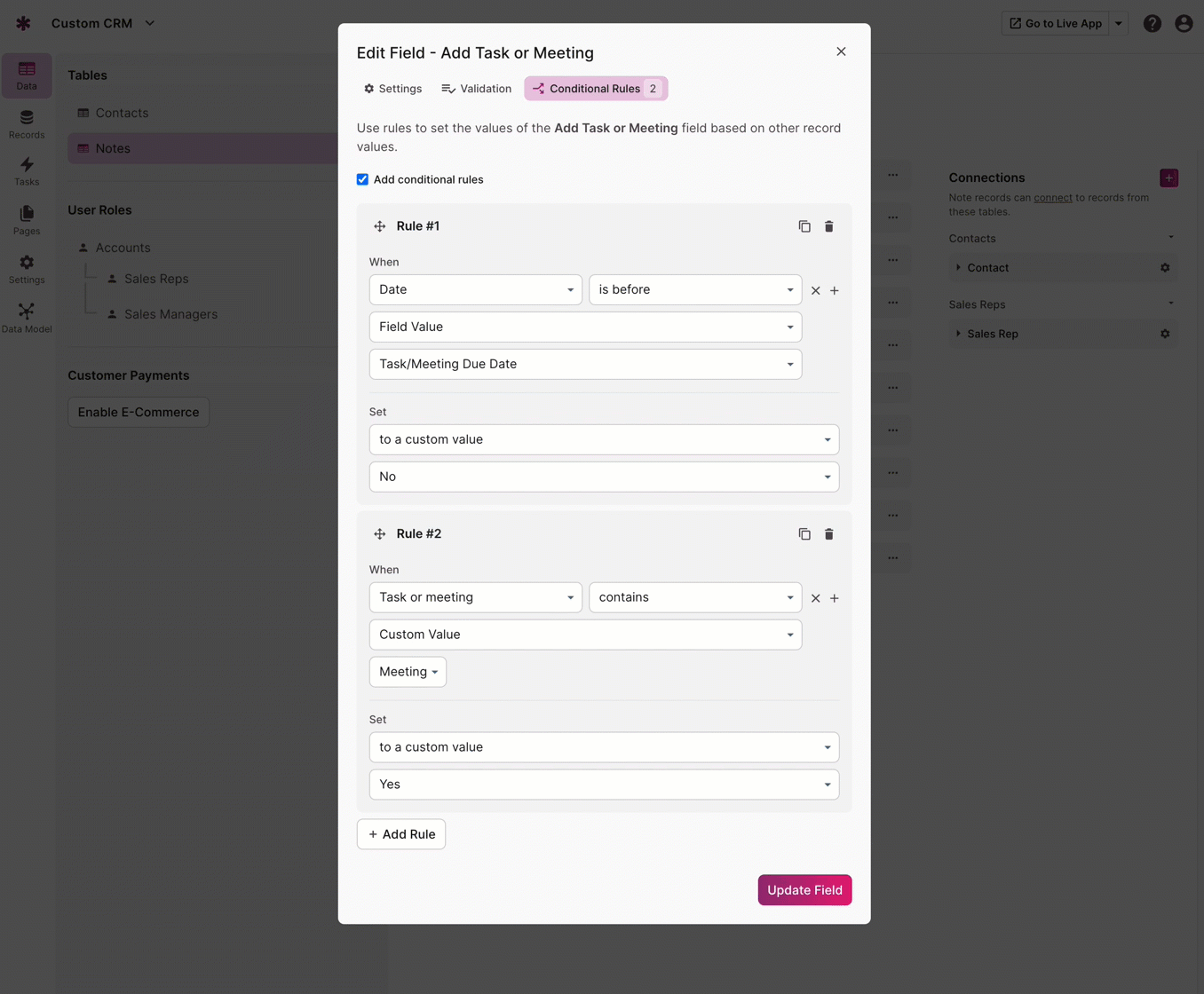
Task: Open the Rule #2 'Yes' value dropdown
Action: (x=604, y=785)
